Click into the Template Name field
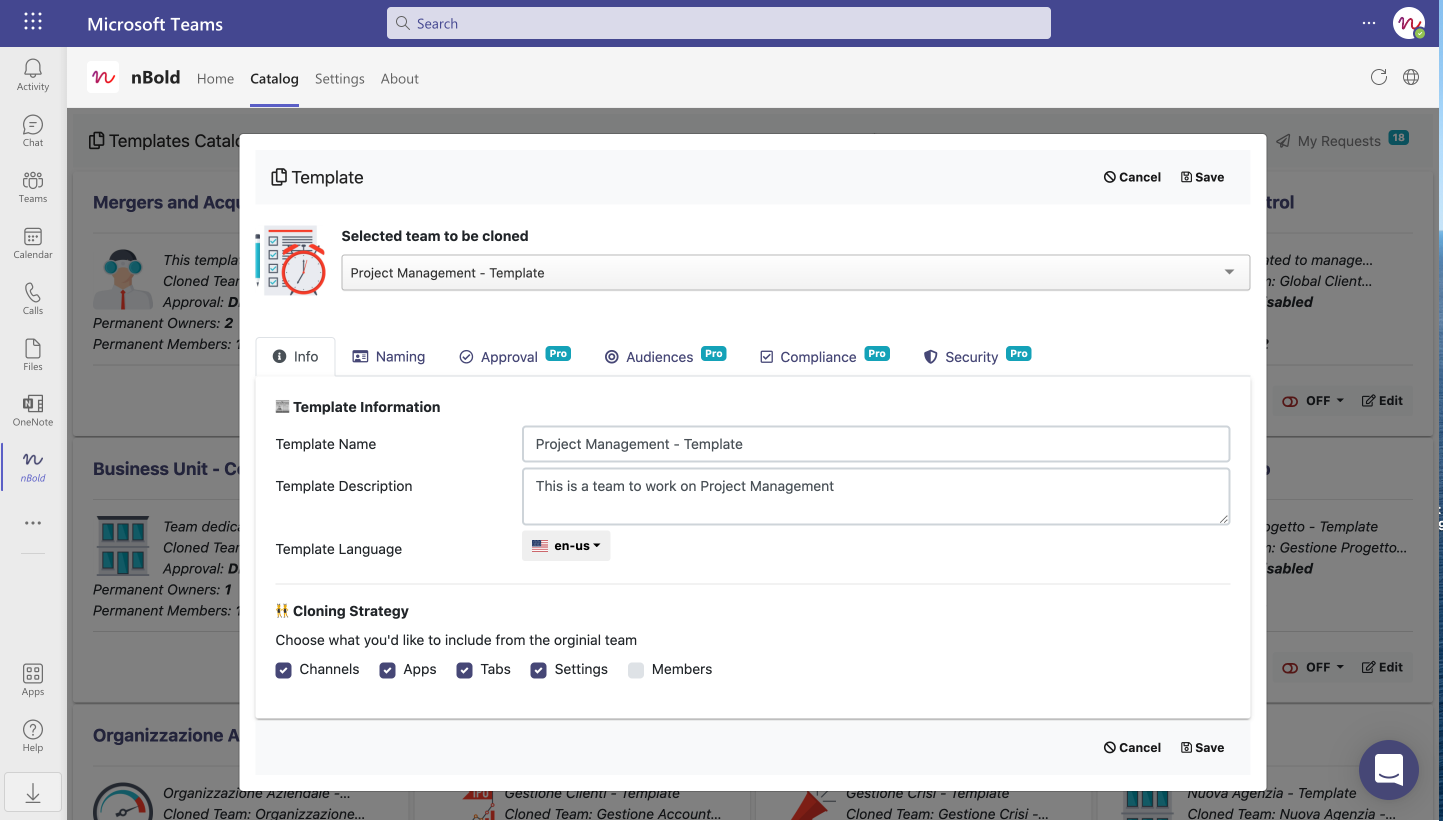Screen dimensions: 1443x821 tap(875, 444)
